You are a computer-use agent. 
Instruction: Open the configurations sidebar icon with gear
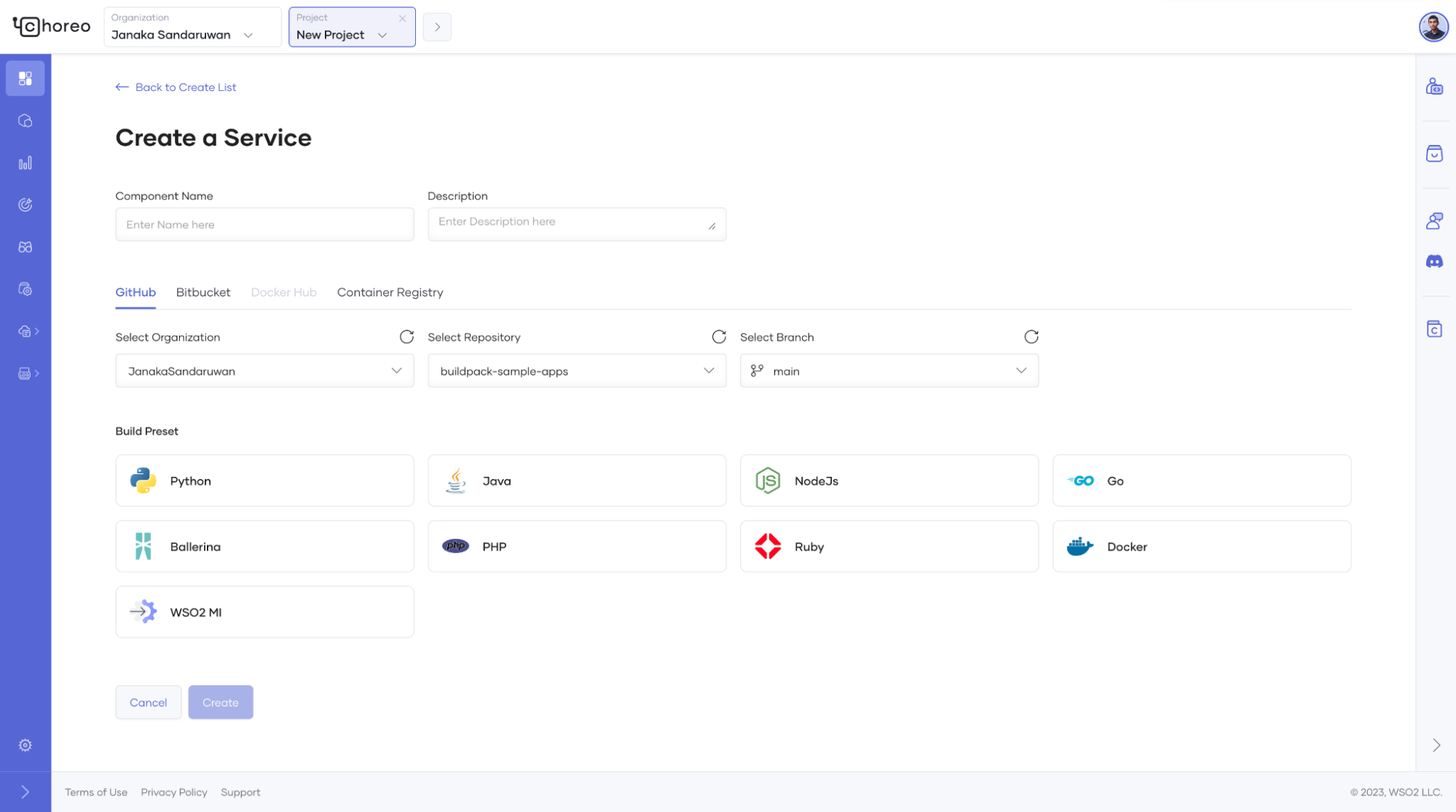pos(25,289)
